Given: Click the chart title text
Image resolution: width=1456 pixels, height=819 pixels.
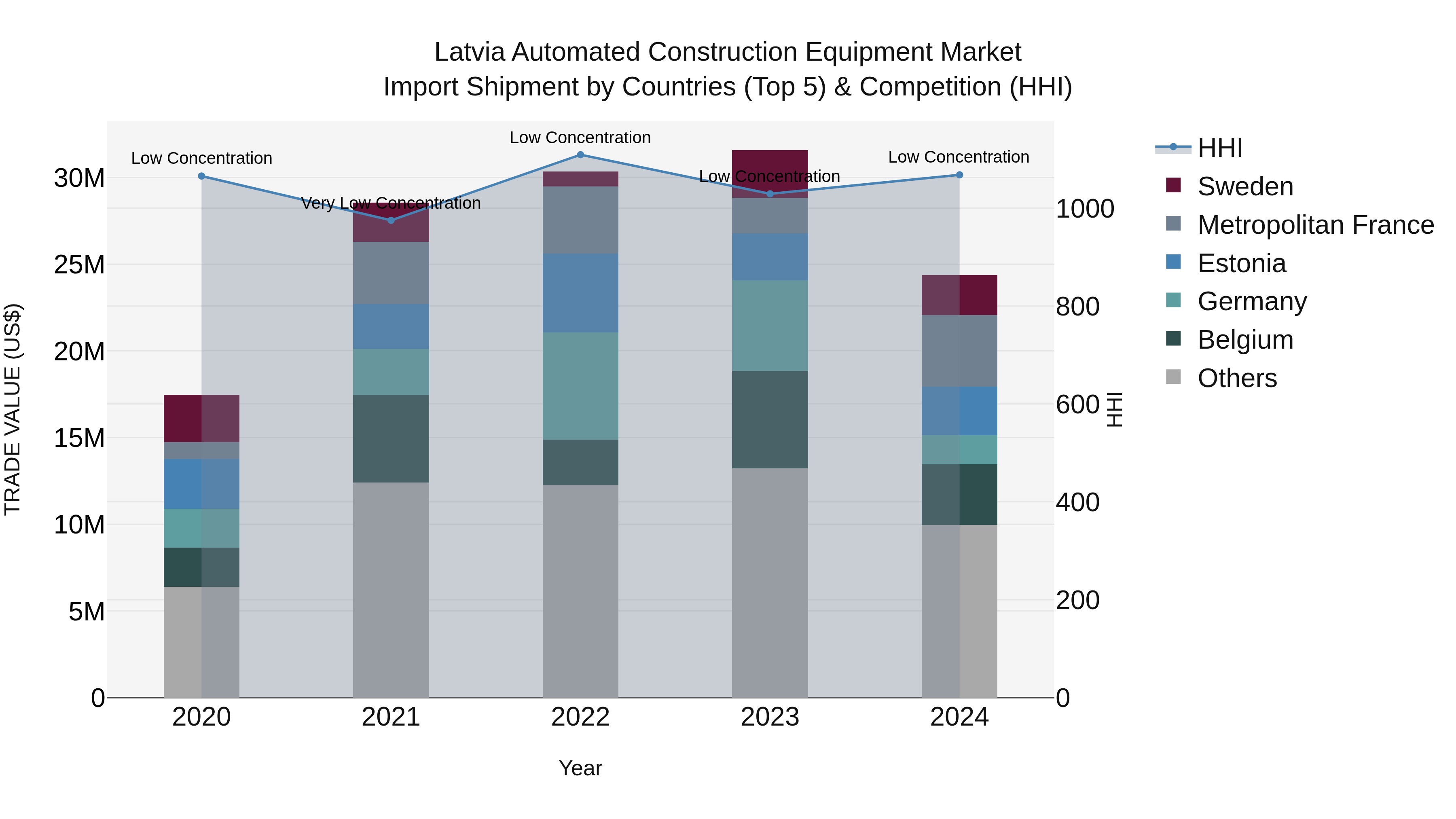Looking at the screenshot, I should [x=728, y=69].
